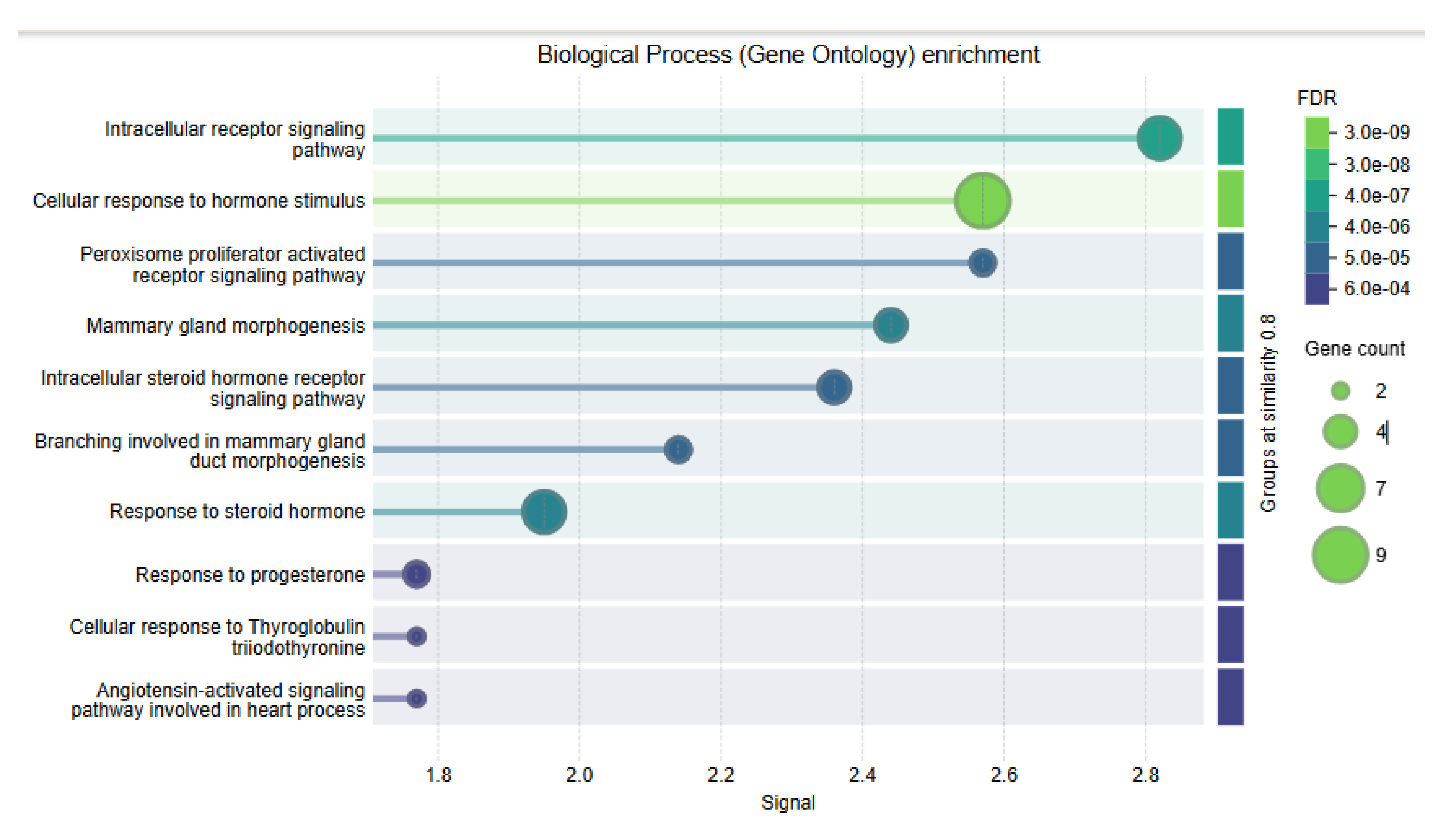
Task: Click the Angiotensin-activated signaling pathway data point
Action: tap(416, 698)
